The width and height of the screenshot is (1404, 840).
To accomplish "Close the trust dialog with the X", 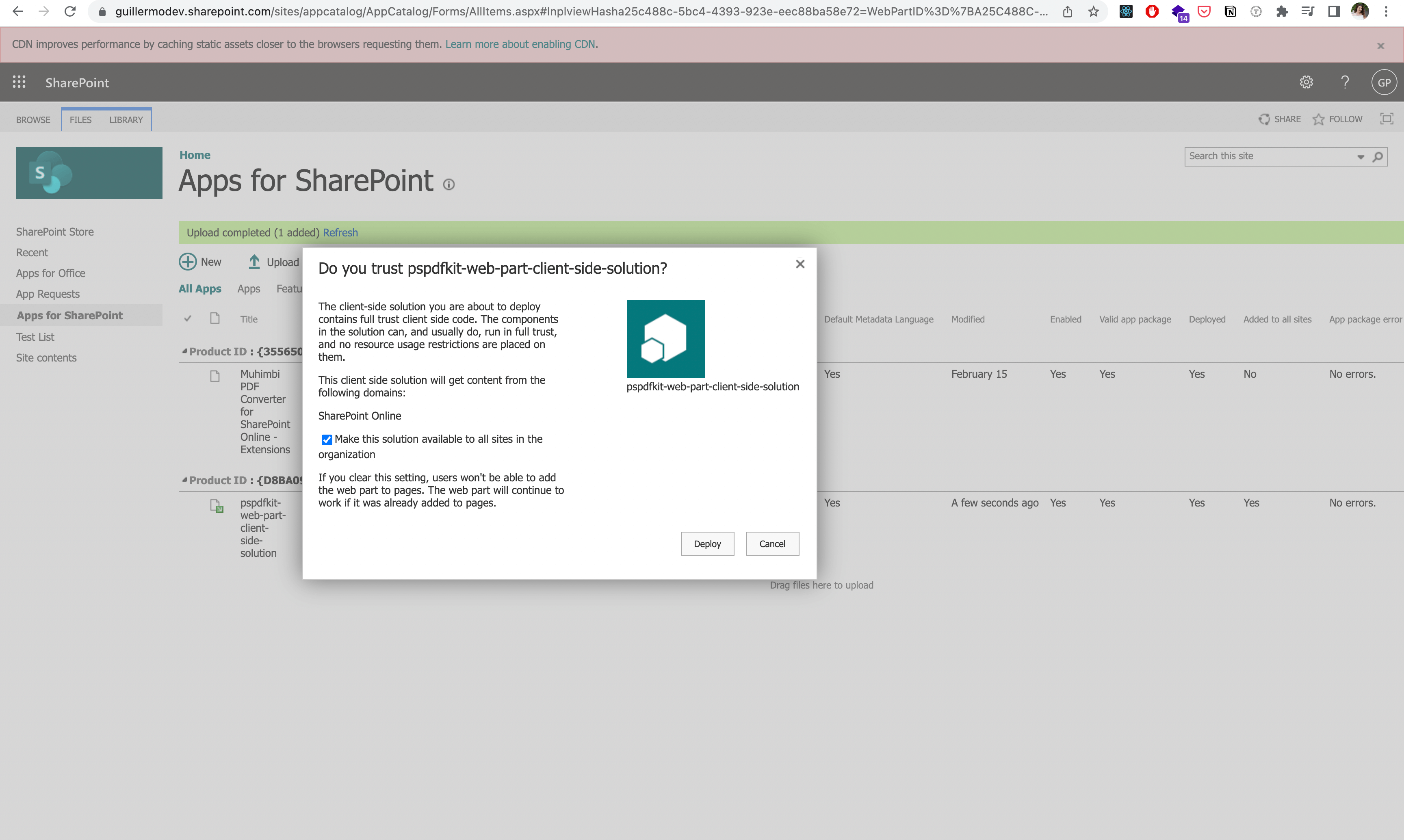I will tap(799, 264).
